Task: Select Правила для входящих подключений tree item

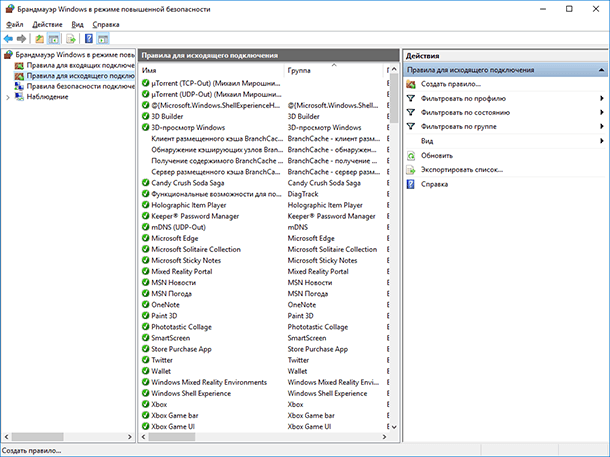Action: coord(81,65)
